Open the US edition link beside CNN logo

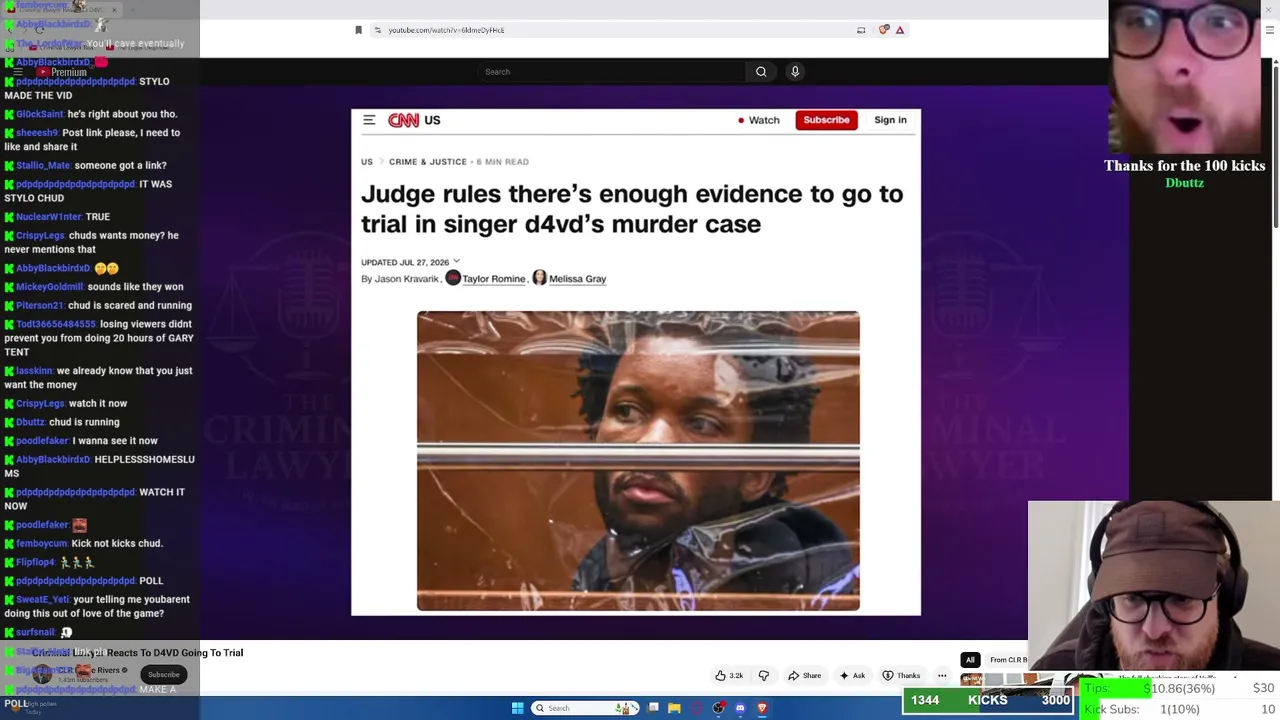click(432, 120)
